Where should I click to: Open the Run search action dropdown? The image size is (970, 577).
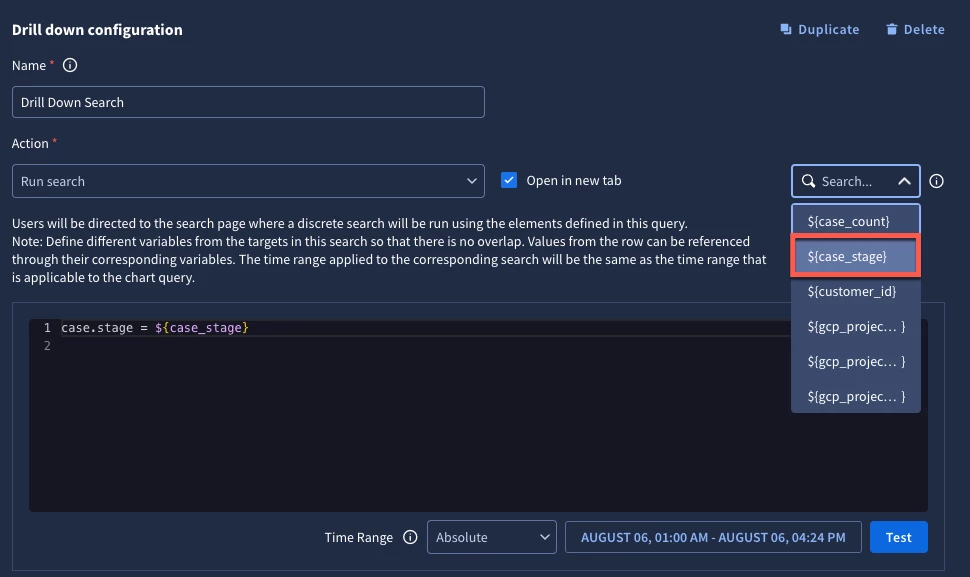point(248,181)
